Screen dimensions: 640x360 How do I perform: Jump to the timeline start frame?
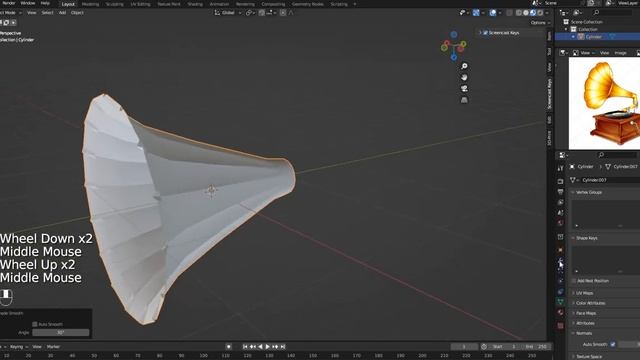pos(245,347)
